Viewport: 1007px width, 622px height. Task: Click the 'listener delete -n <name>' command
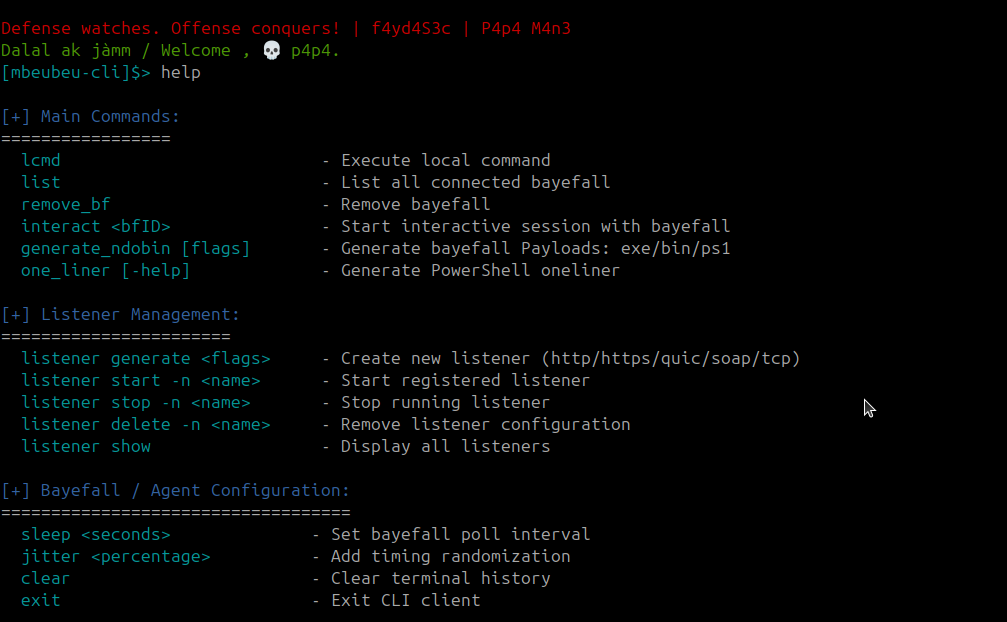tap(146, 424)
